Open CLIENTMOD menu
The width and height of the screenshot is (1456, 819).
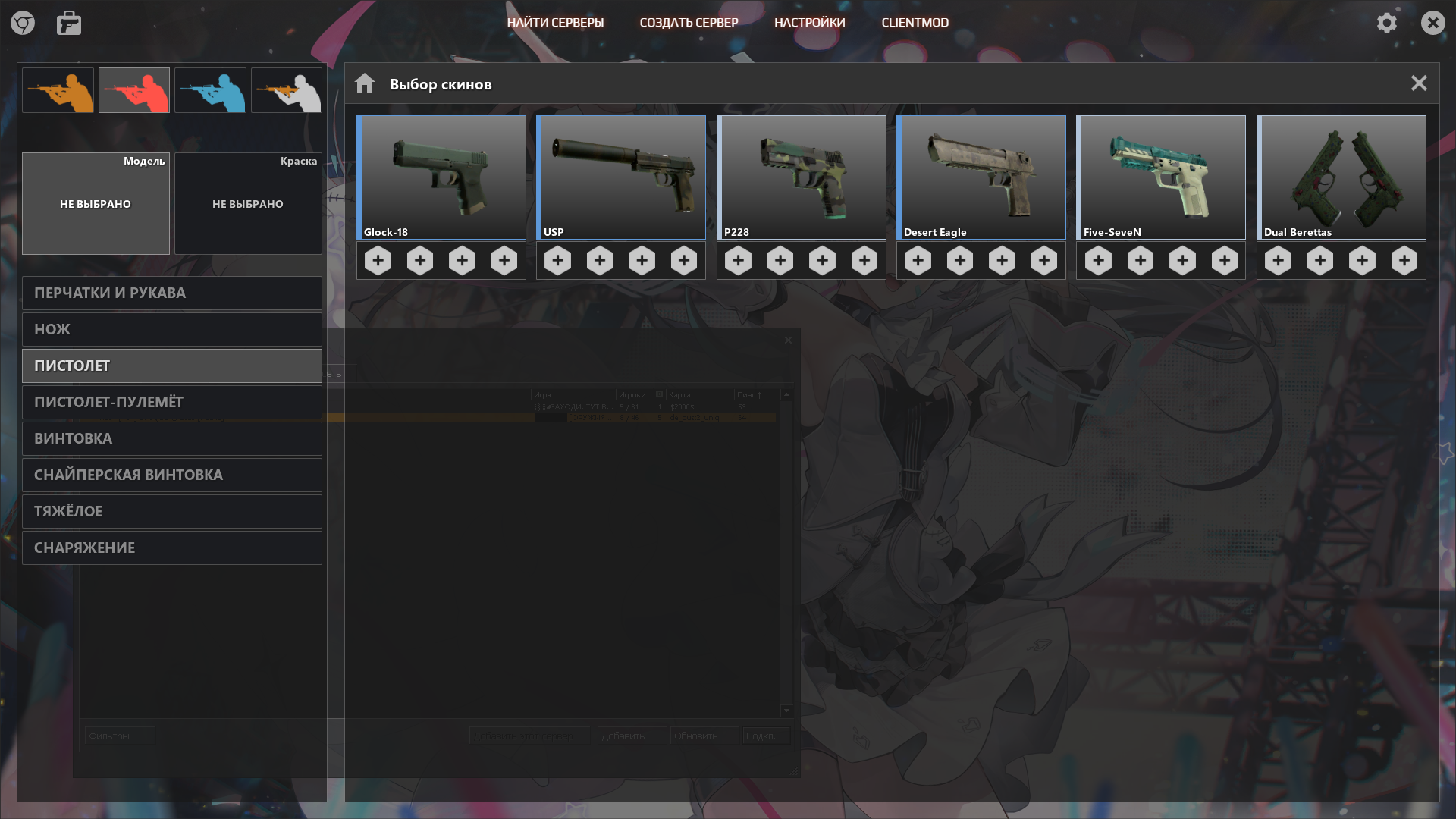(x=915, y=23)
